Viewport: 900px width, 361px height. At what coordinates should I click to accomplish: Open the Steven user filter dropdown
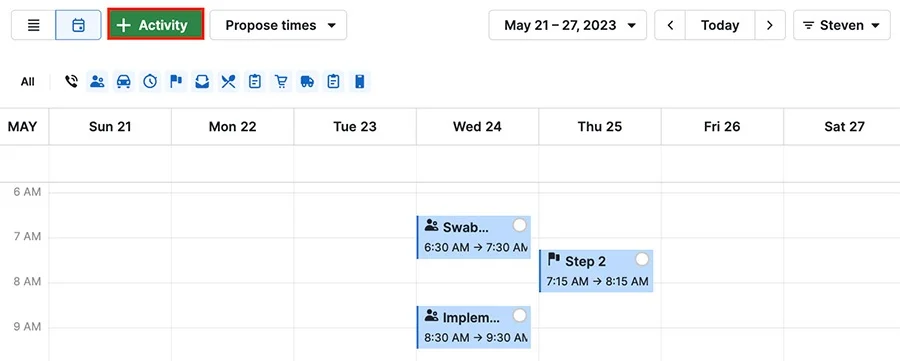coord(842,25)
